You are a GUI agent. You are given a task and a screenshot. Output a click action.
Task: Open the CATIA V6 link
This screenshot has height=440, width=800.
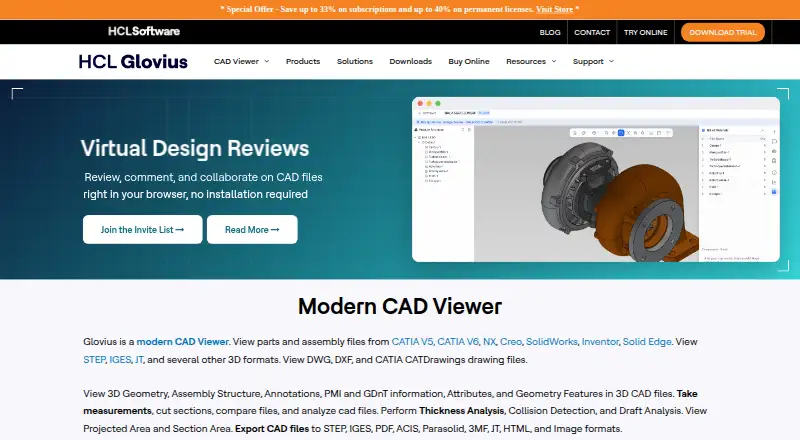click(x=458, y=341)
